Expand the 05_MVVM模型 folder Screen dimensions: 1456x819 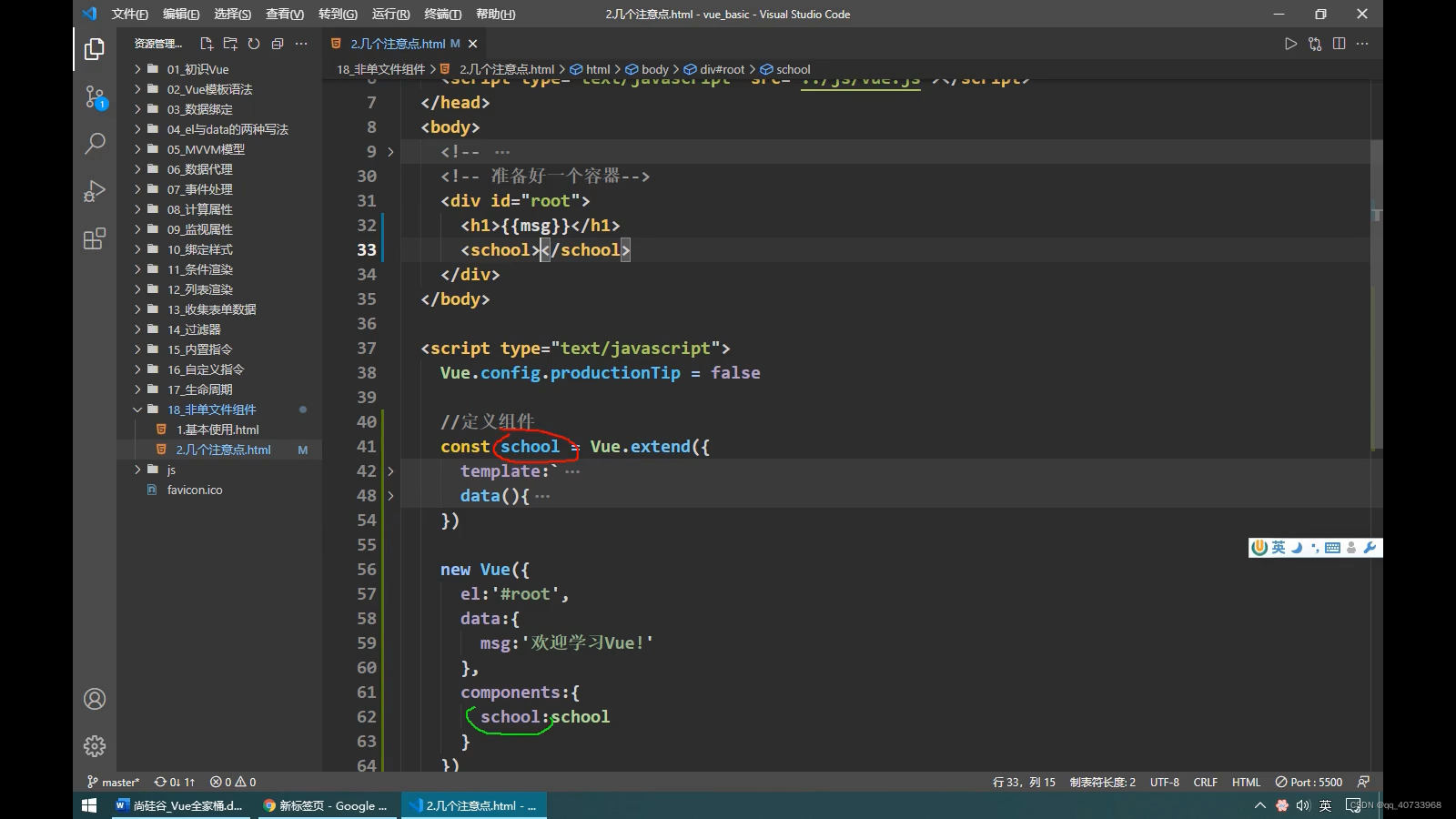click(x=218, y=149)
